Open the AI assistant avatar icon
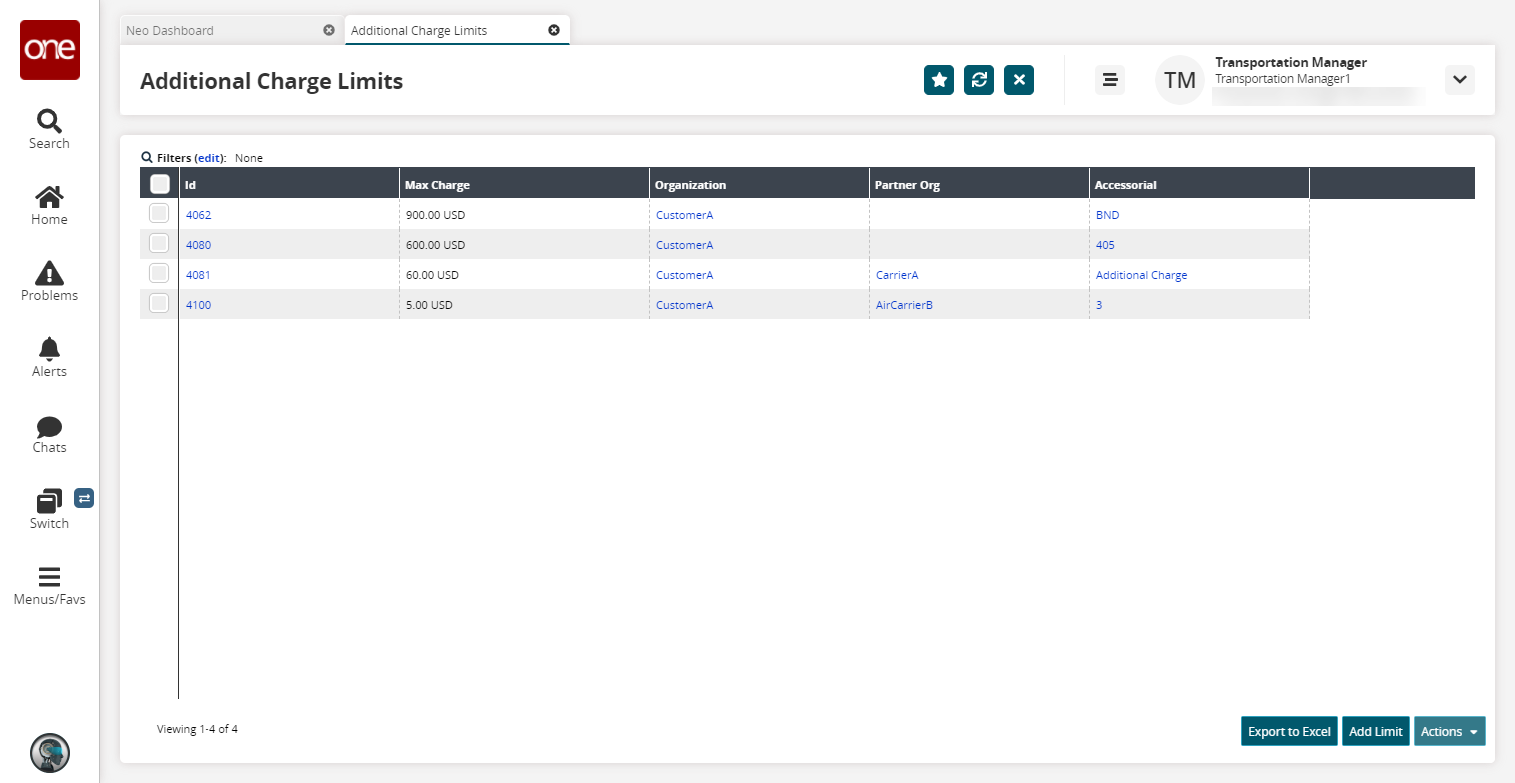Image resolution: width=1515 pixels, height=783 pixels. (x=49, y=753)
